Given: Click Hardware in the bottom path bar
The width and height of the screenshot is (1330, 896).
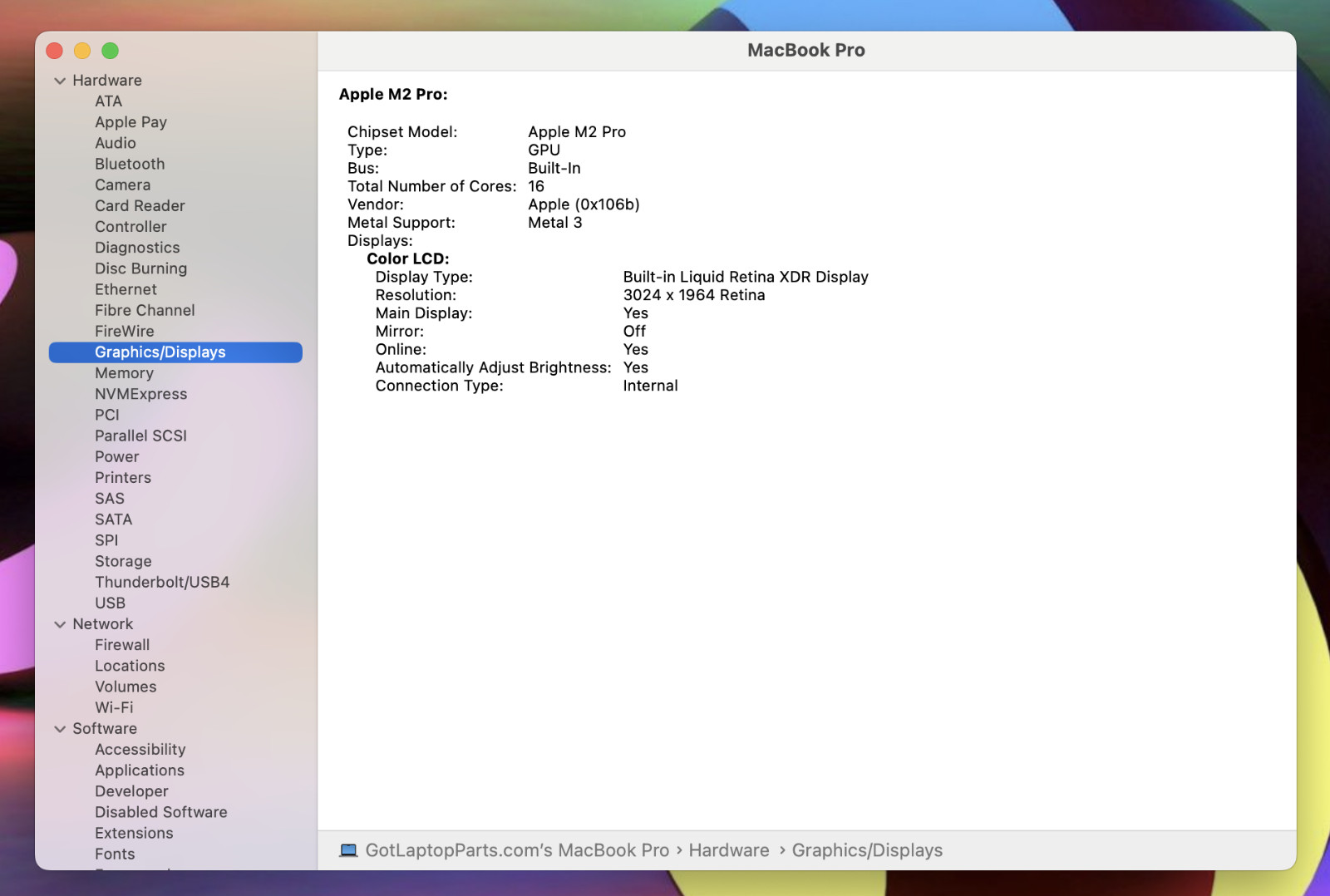Looking at the screenshot, I should tap(729, 850).
